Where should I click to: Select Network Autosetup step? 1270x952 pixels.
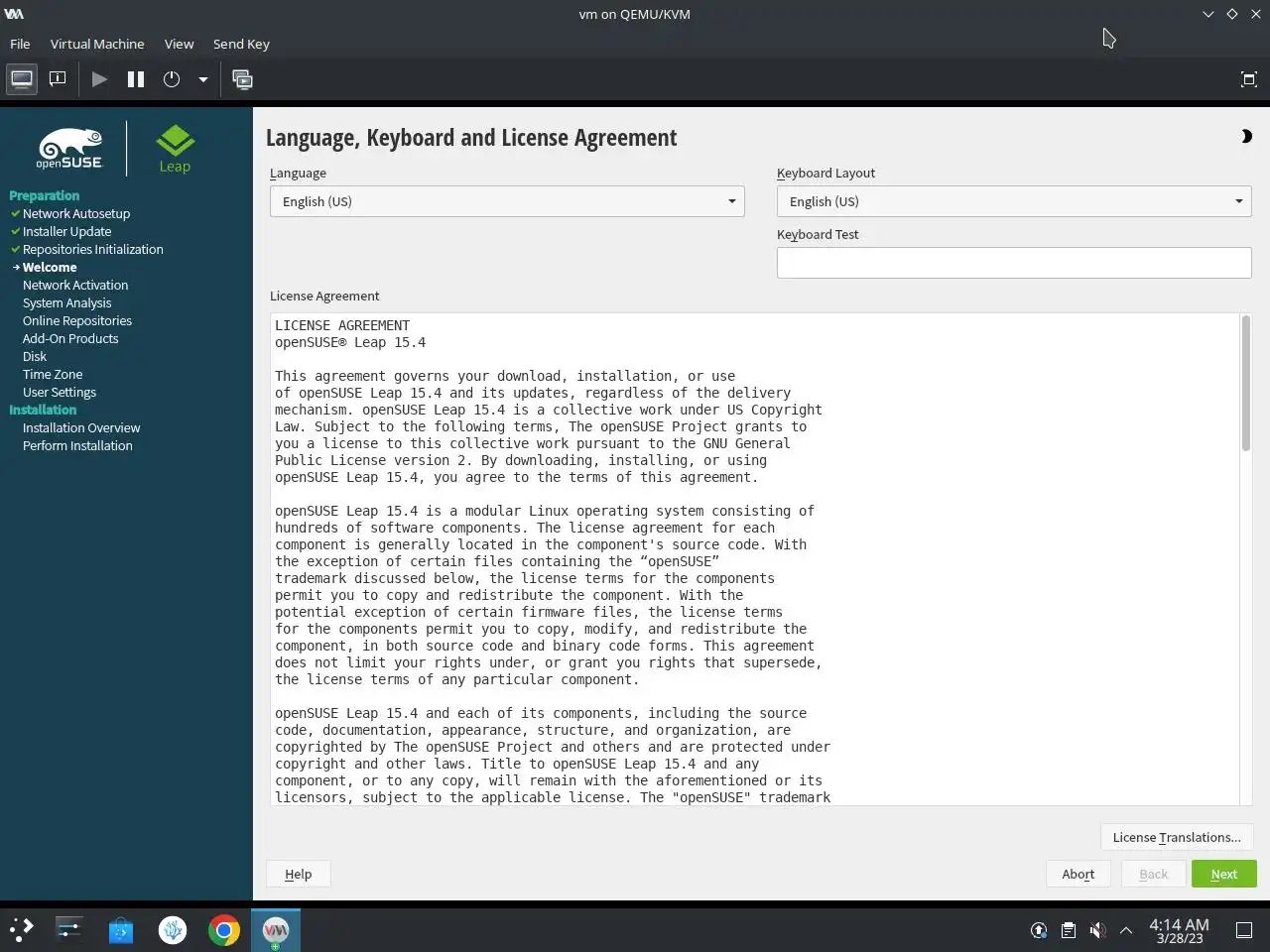[x=76, y=213]
